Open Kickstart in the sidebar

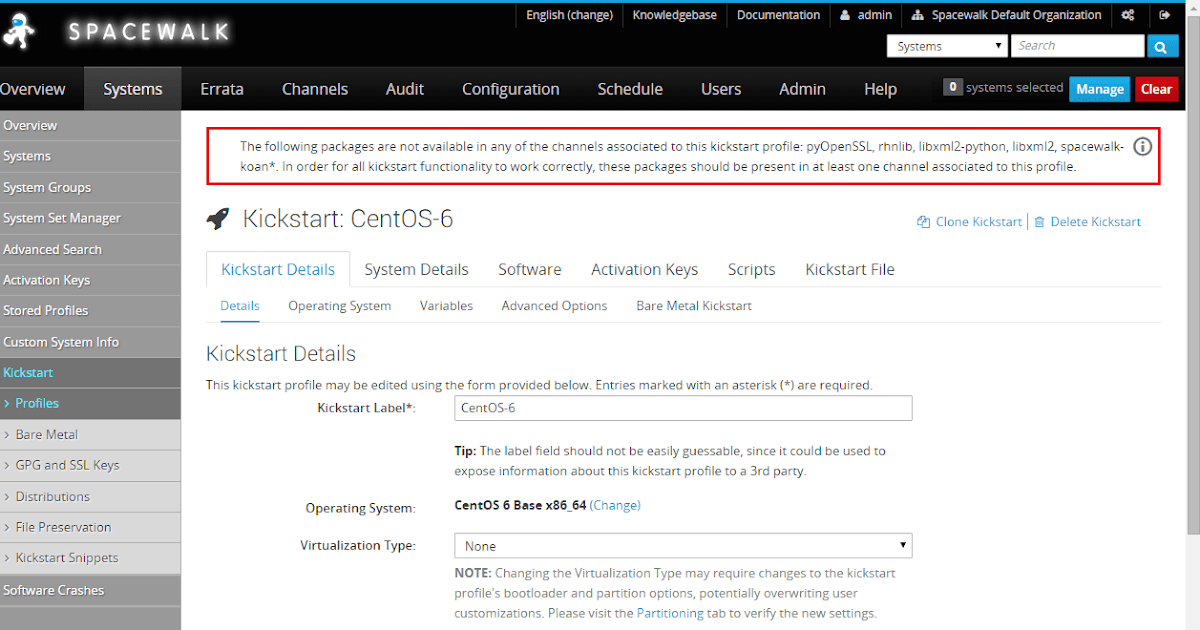click(x=90, y=372)
